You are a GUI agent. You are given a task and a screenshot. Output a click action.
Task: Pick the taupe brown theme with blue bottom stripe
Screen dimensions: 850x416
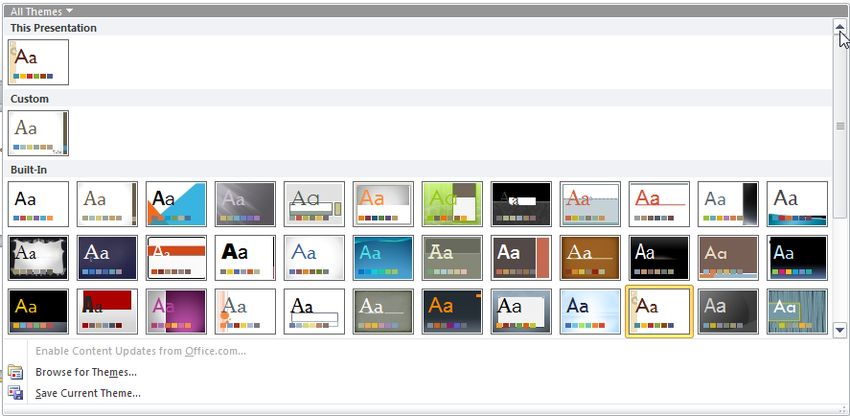coord(728,258)
